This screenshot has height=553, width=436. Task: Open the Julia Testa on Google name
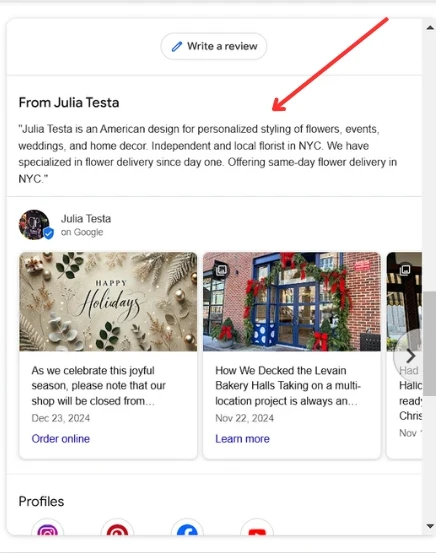pos(86,225)
